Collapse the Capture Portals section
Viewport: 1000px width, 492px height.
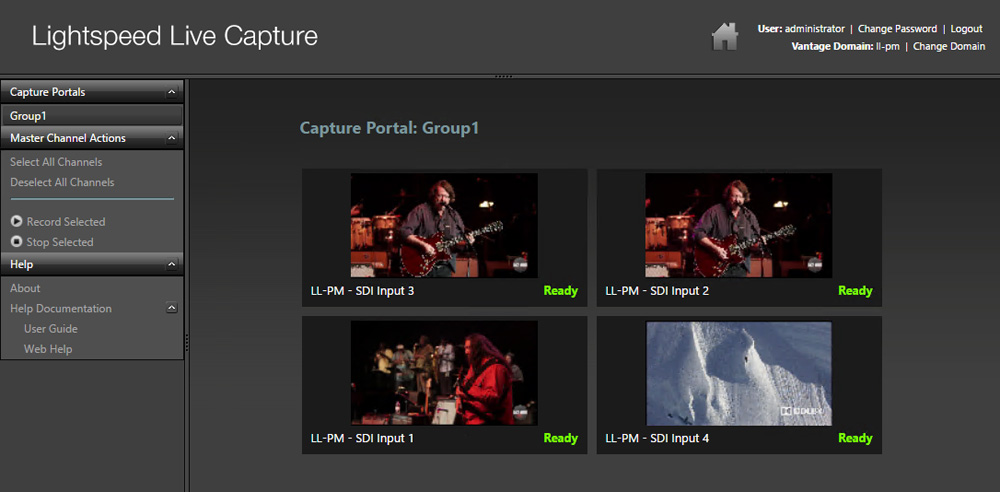click(171, 93)
